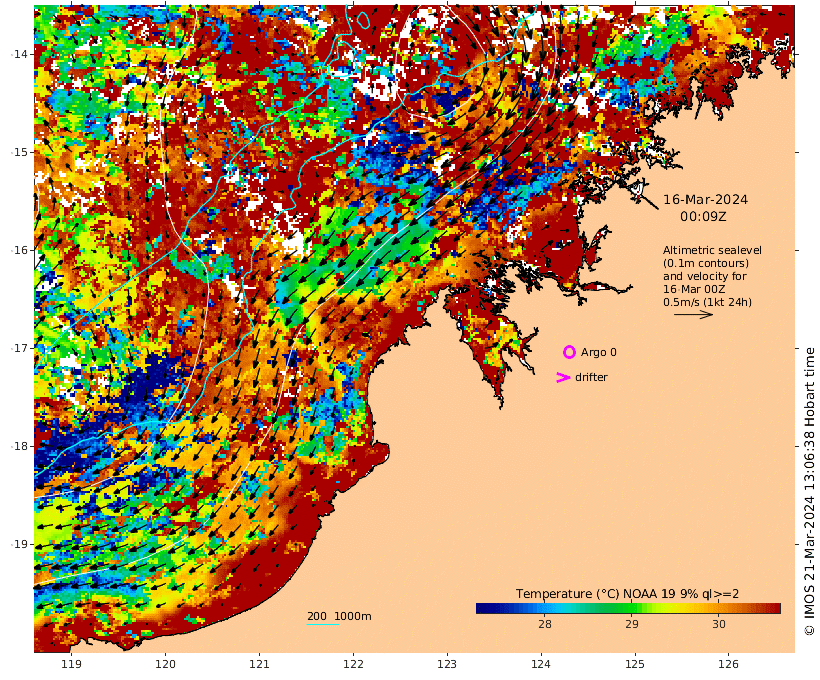This screenshot has width=820, height=680.
Task: Click the time text '00:09Z'
Action: coord(703,217)
